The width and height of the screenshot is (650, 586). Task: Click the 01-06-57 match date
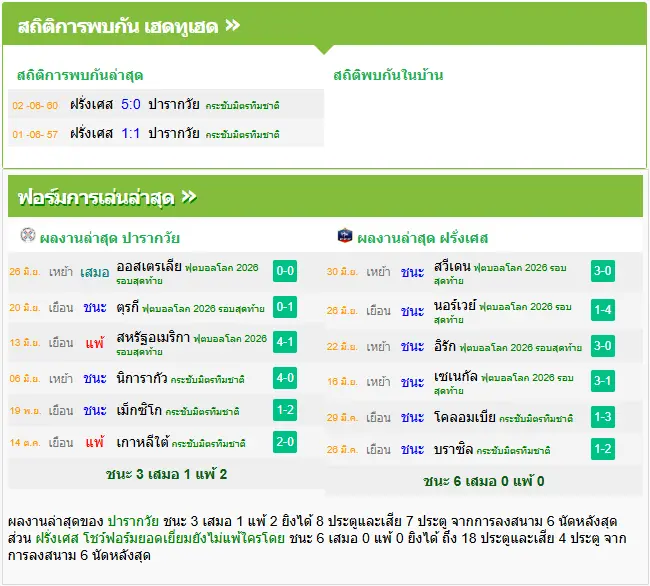click(x=35, y=134)
